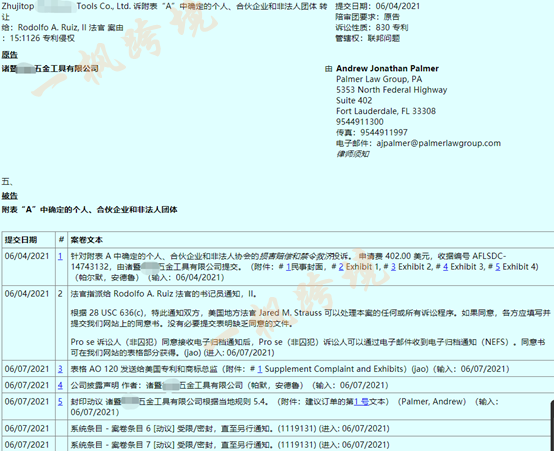Select Fort Lauderdale, FL 33308 text
Screen dimensions: 554x451
click(x=386, y=111)
